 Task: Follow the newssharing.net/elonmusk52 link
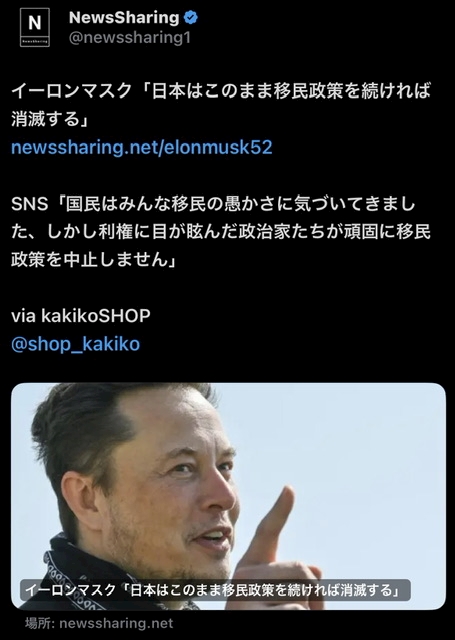[x=142, y=147]
